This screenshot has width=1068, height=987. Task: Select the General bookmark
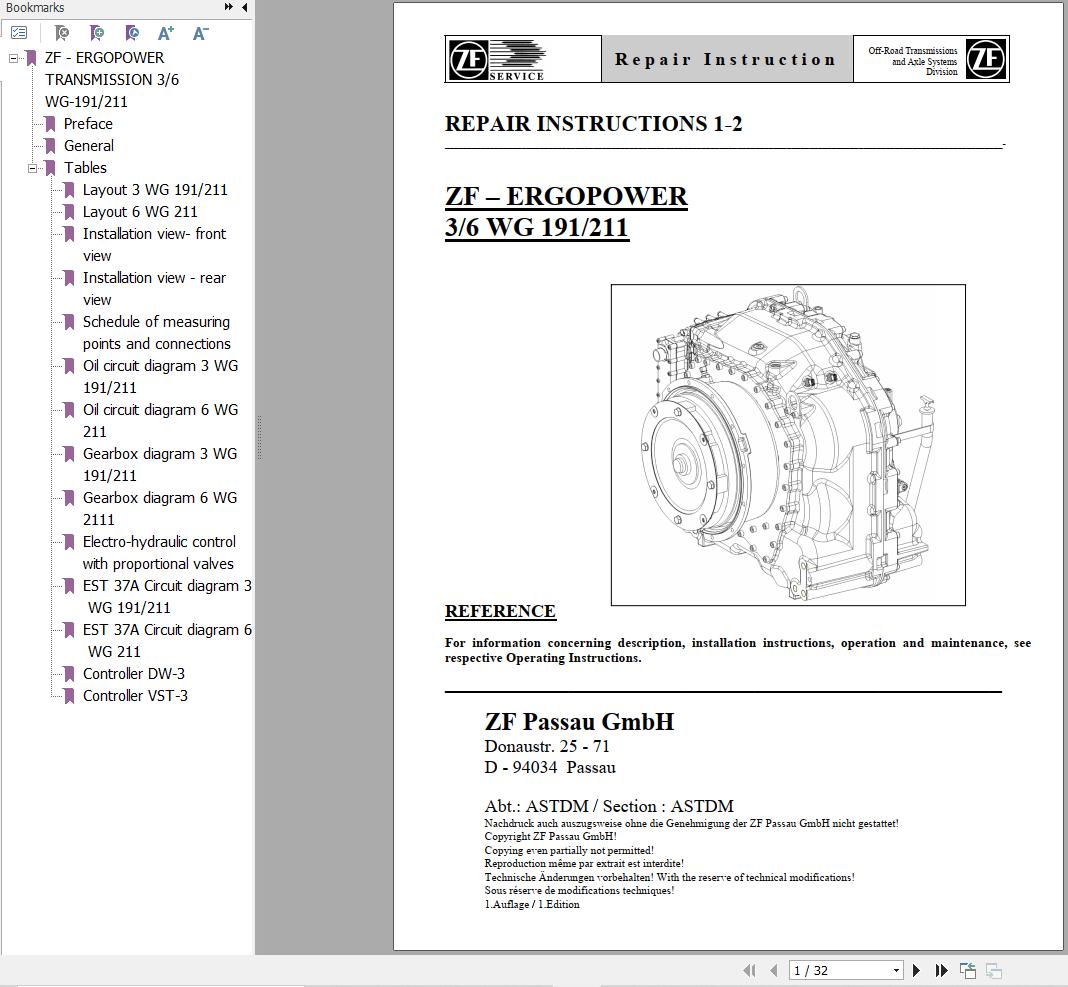pos(89,145)
